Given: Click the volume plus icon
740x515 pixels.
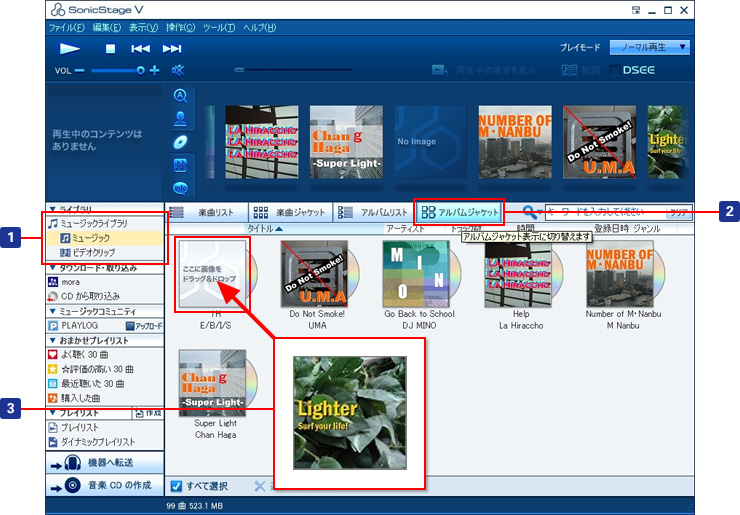Looking at the screenshot, I should click(155, 70).
